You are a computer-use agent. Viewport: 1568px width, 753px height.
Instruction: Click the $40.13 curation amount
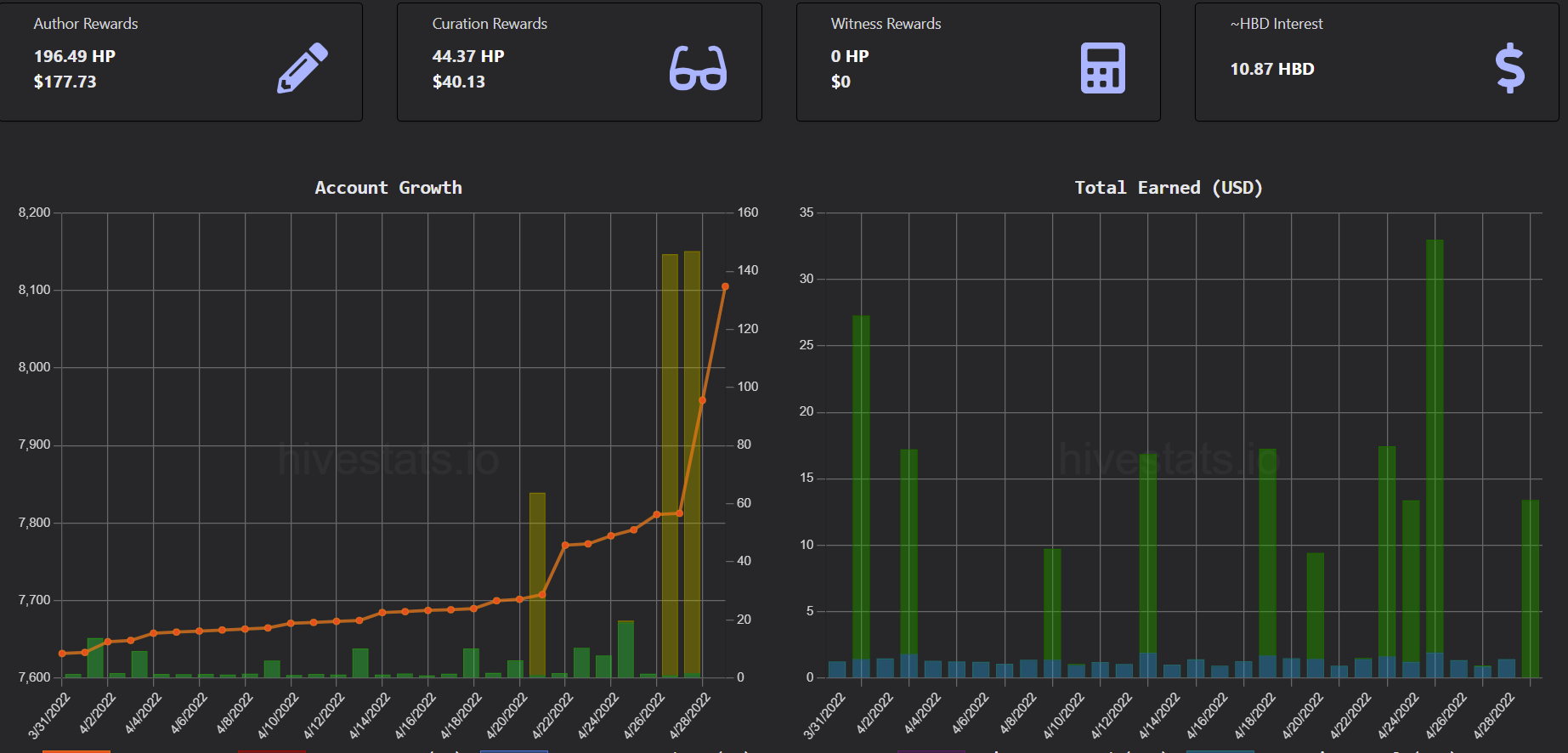(x=459, y=82)
